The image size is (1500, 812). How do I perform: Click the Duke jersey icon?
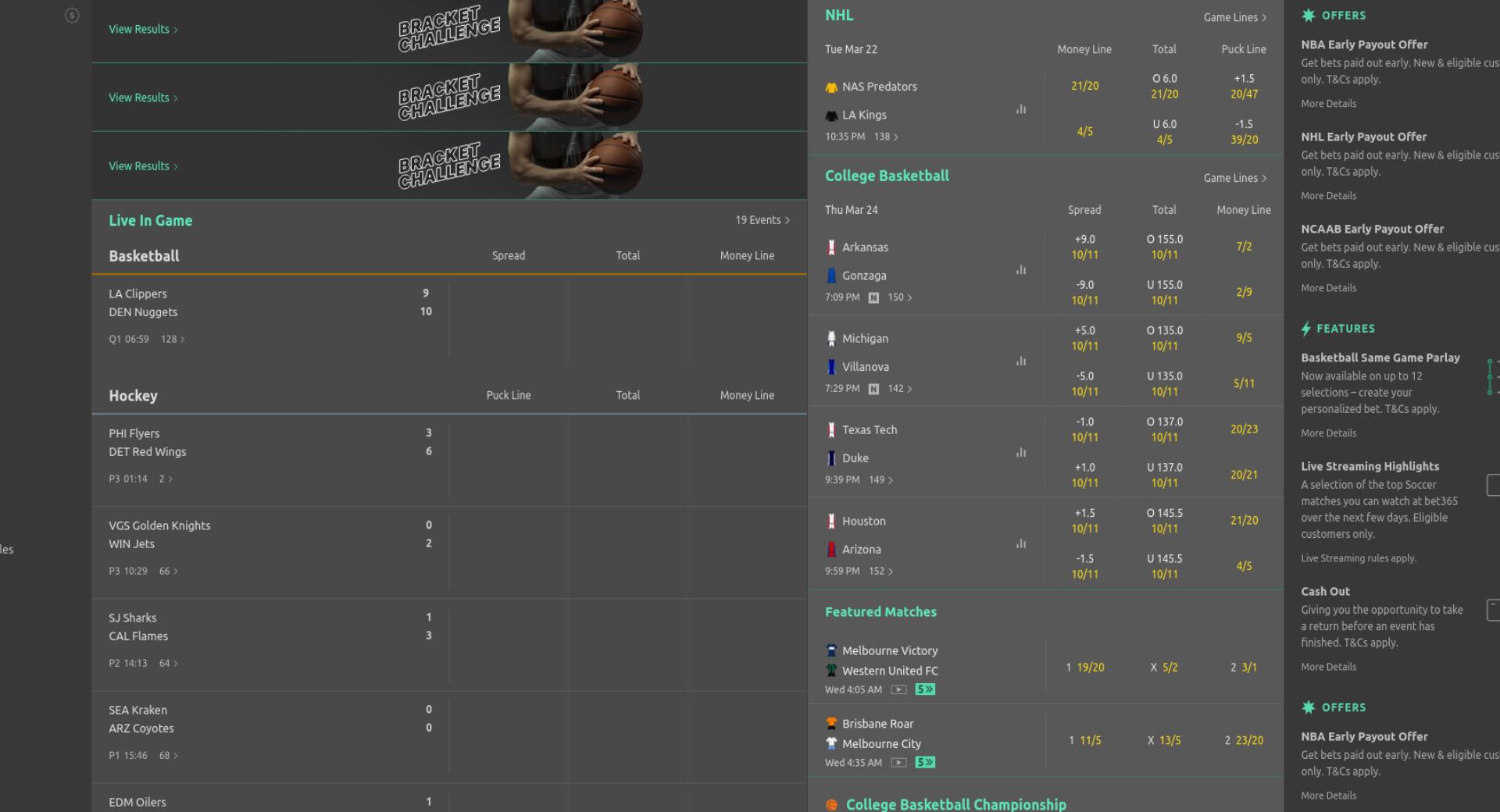[831, 458]
